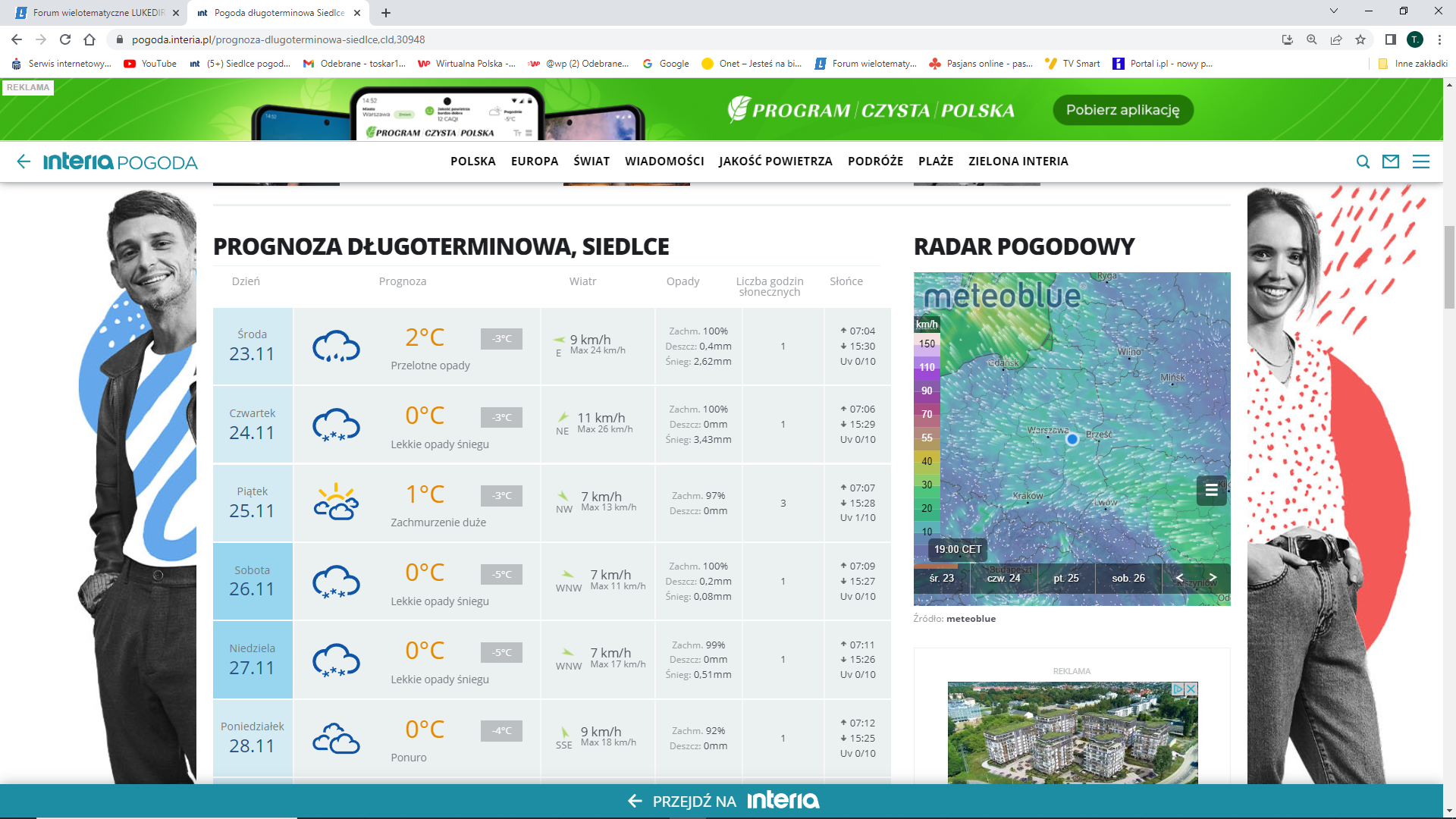The height and width of the screenshot is (819, 1456).
Task: Open the radar map layers menu button
Action: pos(1211,490)
